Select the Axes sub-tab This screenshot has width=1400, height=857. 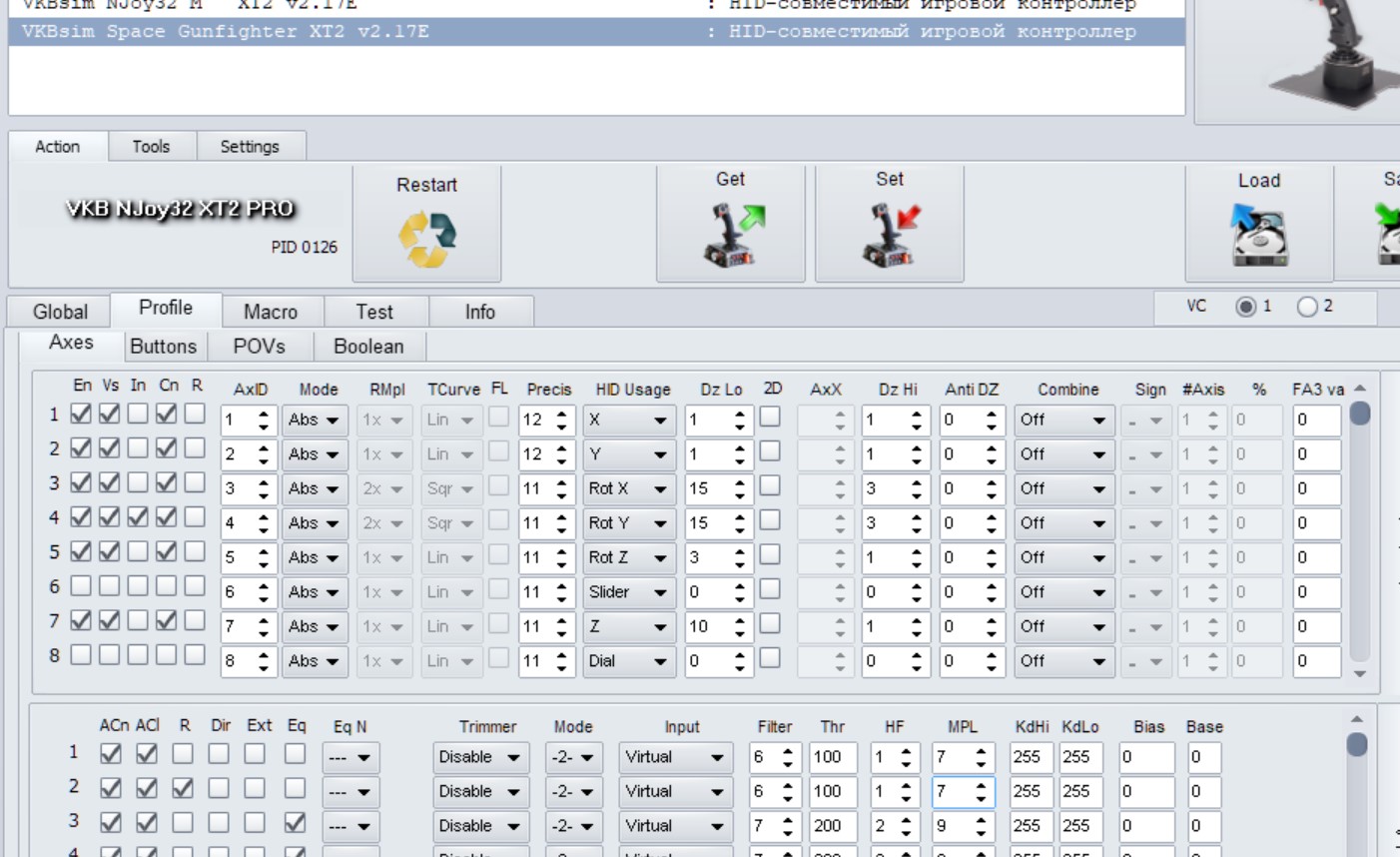click(x=71, y=343)
